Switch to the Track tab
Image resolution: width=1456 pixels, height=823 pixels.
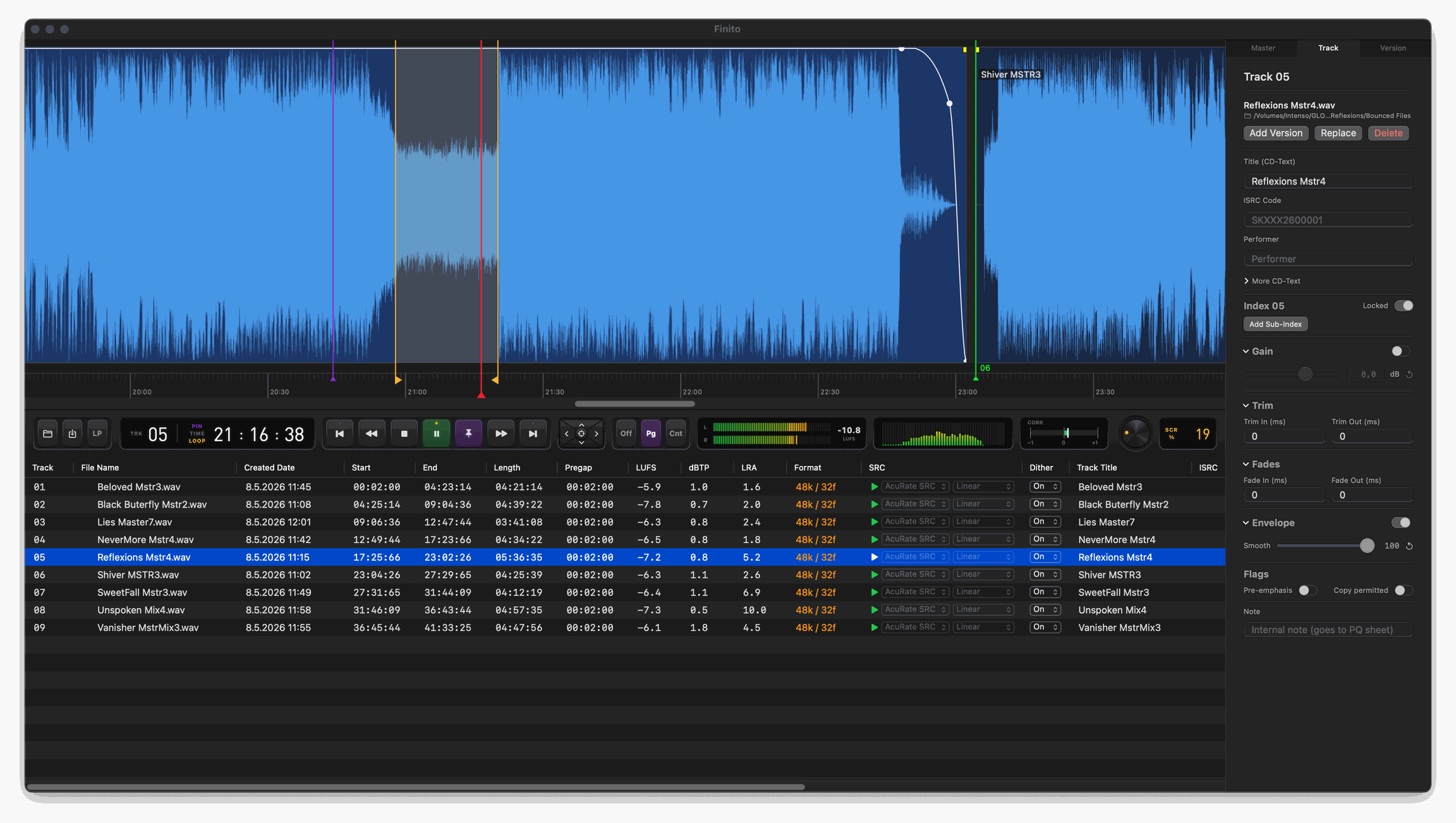pos(1328,48)
